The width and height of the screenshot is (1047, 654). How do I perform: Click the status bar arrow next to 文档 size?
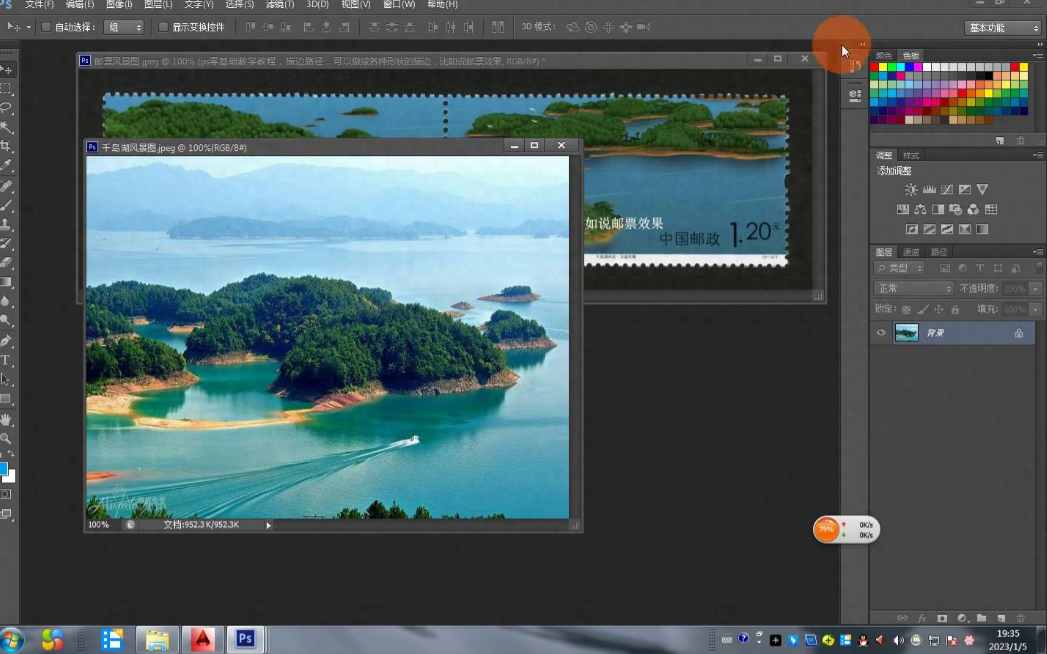(x=268, y=525)
